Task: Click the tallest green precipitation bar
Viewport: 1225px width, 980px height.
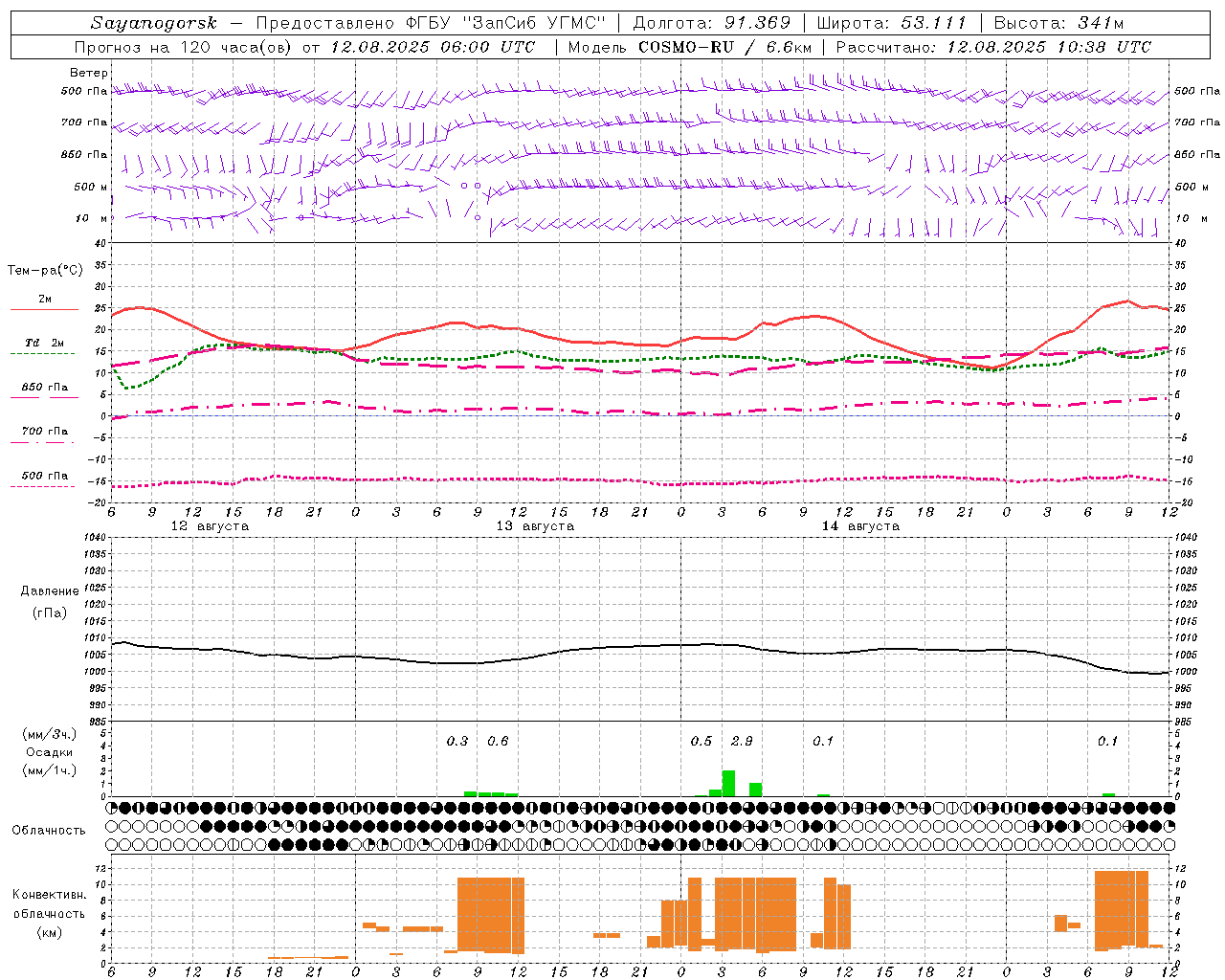Action: coord(728,783)
